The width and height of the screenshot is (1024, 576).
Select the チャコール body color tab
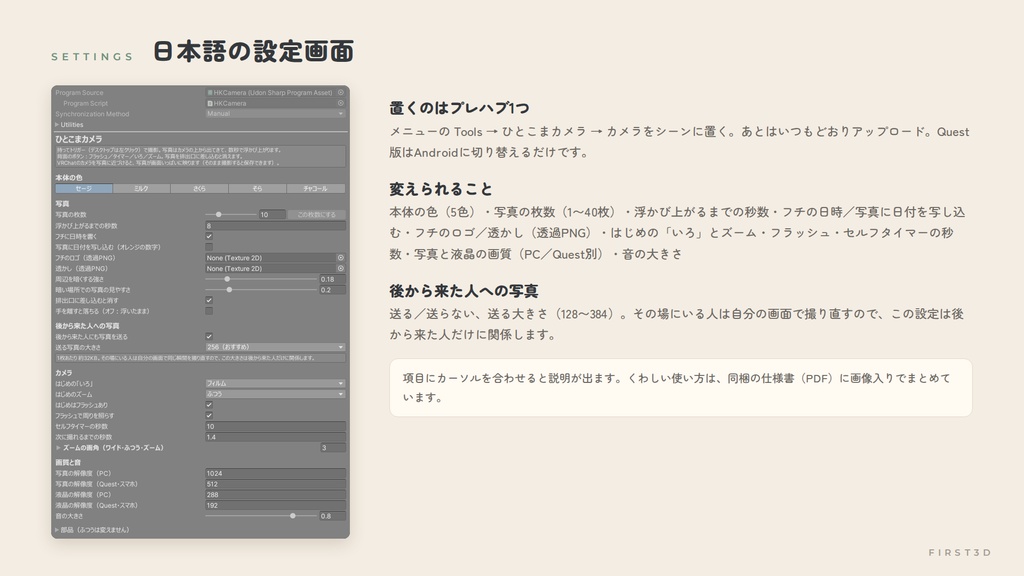click(x=315, y=189)
